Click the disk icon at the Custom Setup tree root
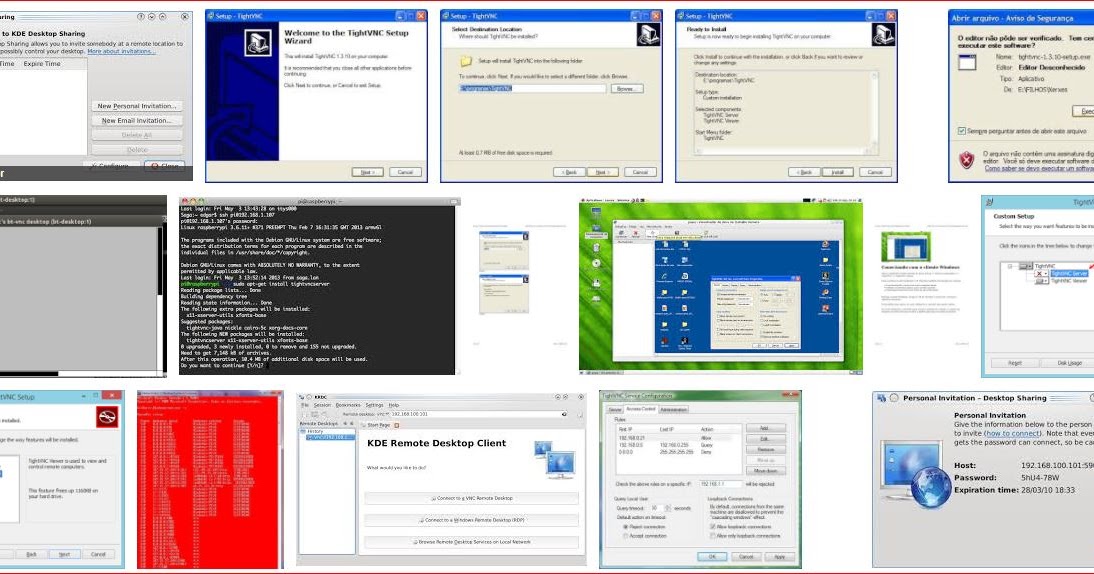The width and height of the screenshot is (1094, 574). [x=1025, y=266]
